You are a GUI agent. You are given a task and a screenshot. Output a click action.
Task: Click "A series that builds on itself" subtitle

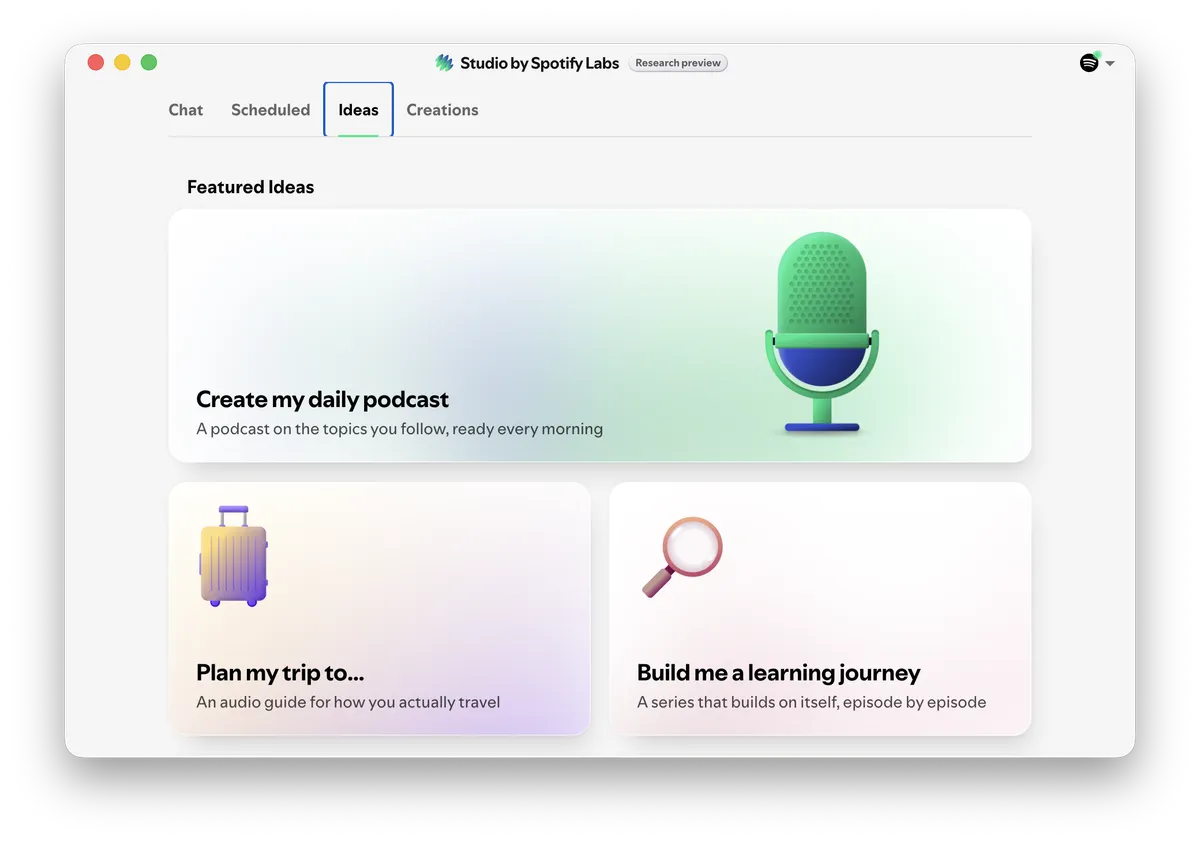click(x=811, y=702)
